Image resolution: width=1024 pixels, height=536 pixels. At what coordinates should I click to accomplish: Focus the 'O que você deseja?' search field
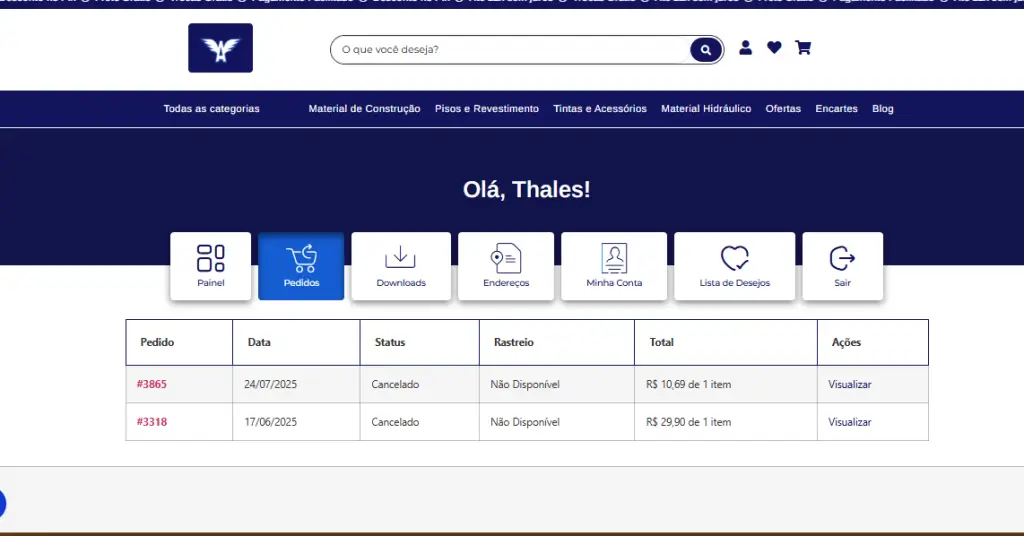tap(510, 49)
